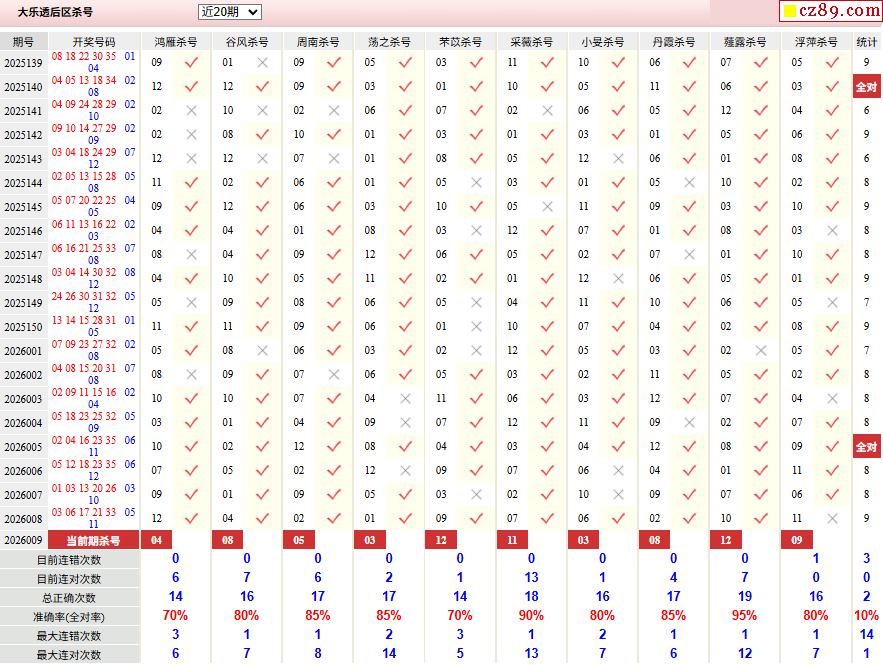883x665 pixels.
Task: Click the 开奖号码 column header
Action: [94, 42]
